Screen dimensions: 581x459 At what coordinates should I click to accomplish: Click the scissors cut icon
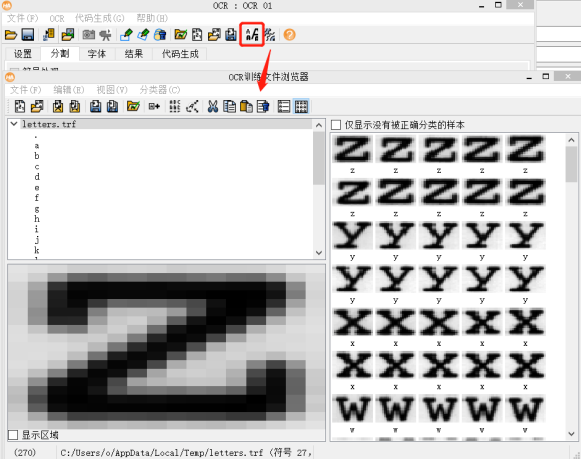[212, 107]
